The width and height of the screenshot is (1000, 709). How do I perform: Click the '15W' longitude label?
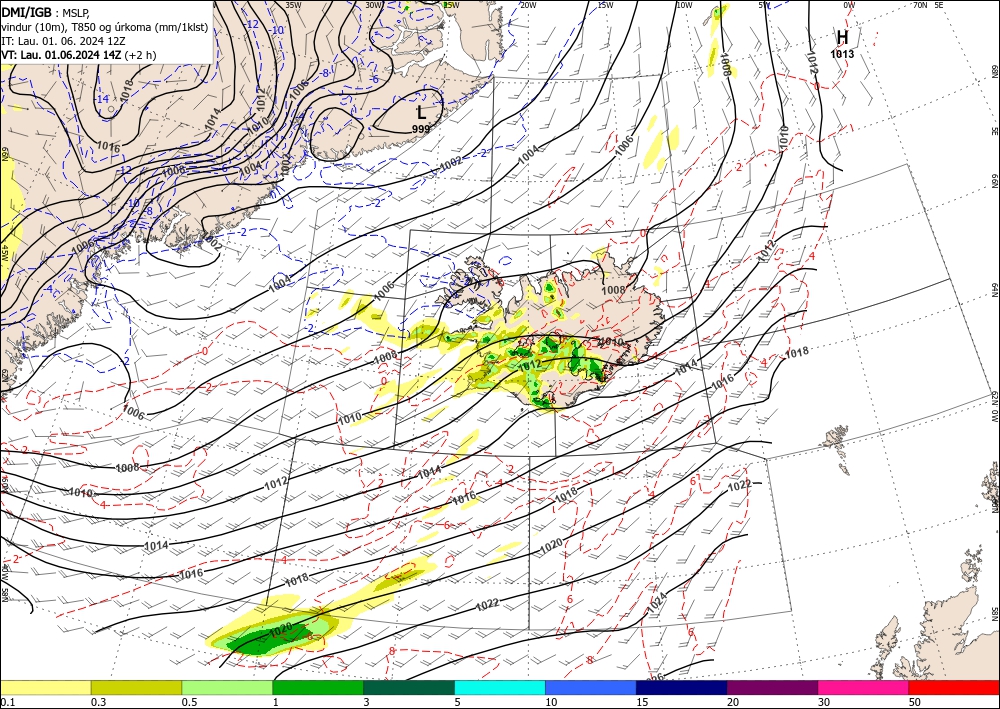[605, 5]
